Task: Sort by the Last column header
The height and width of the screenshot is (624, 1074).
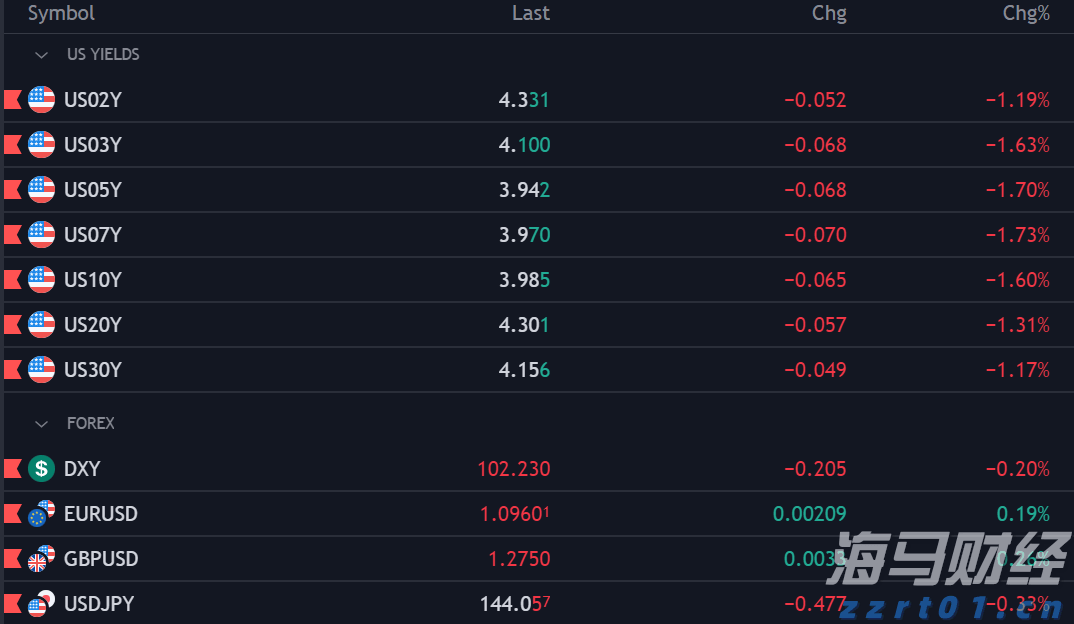Action: click(x=530, y=13)
